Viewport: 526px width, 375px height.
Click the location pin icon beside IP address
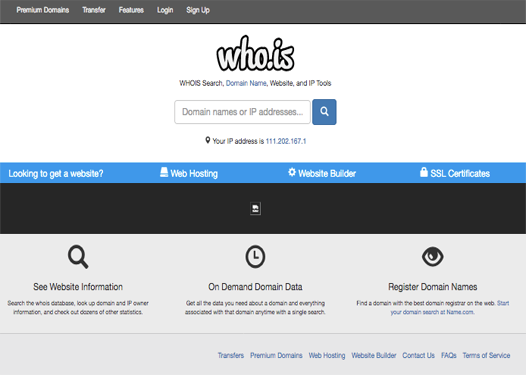pos(208,141)
